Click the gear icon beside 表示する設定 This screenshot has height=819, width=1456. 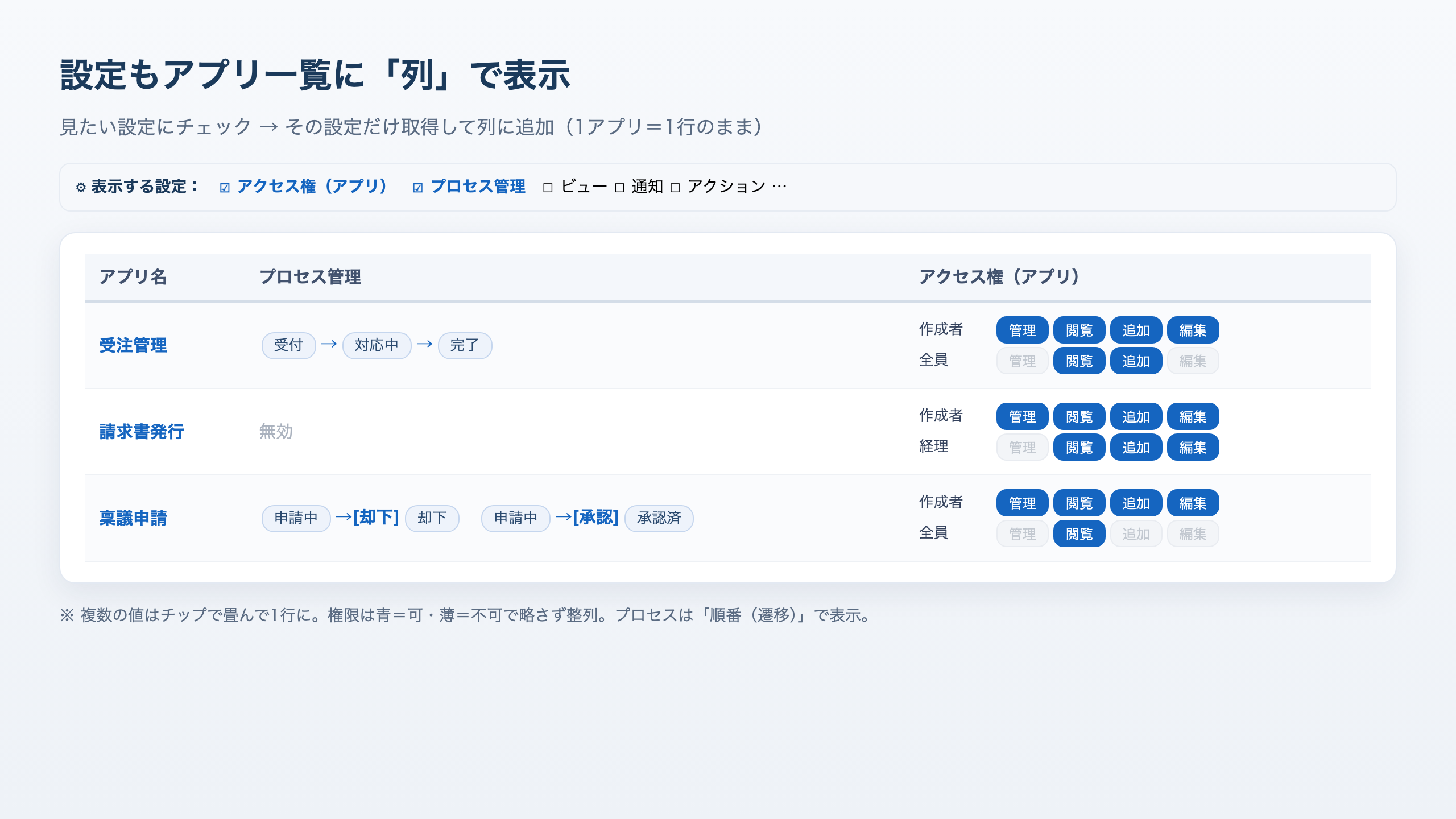(x=81, y=187)
